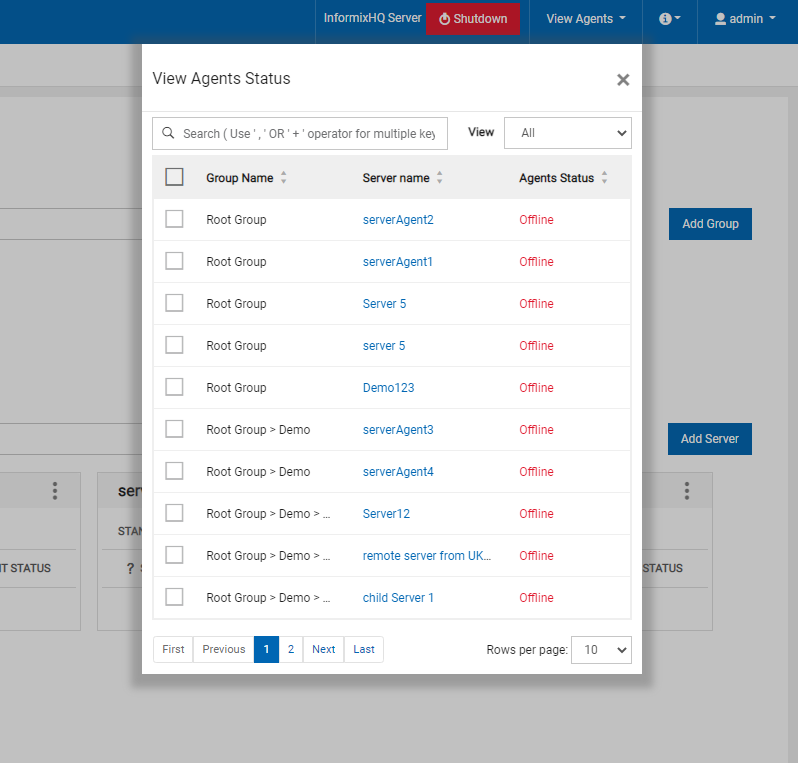Go to the Last page
798x763 pixels.
coord(364,649)
